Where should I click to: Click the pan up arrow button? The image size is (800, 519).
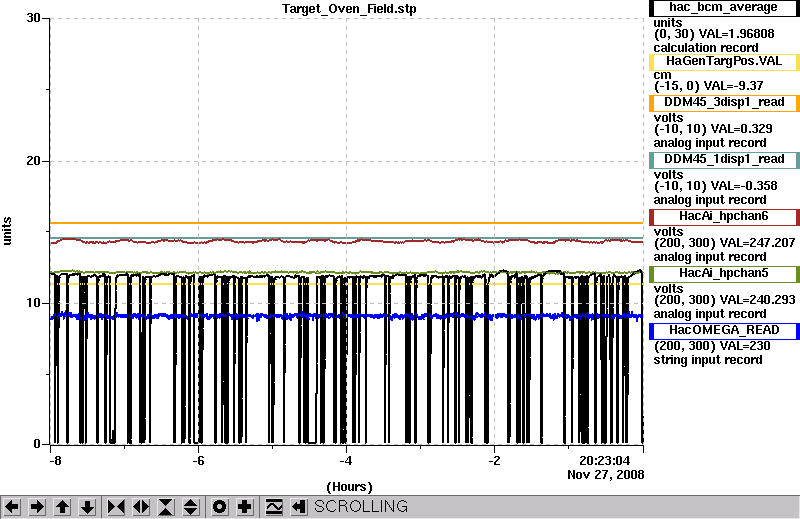(62, 507)
